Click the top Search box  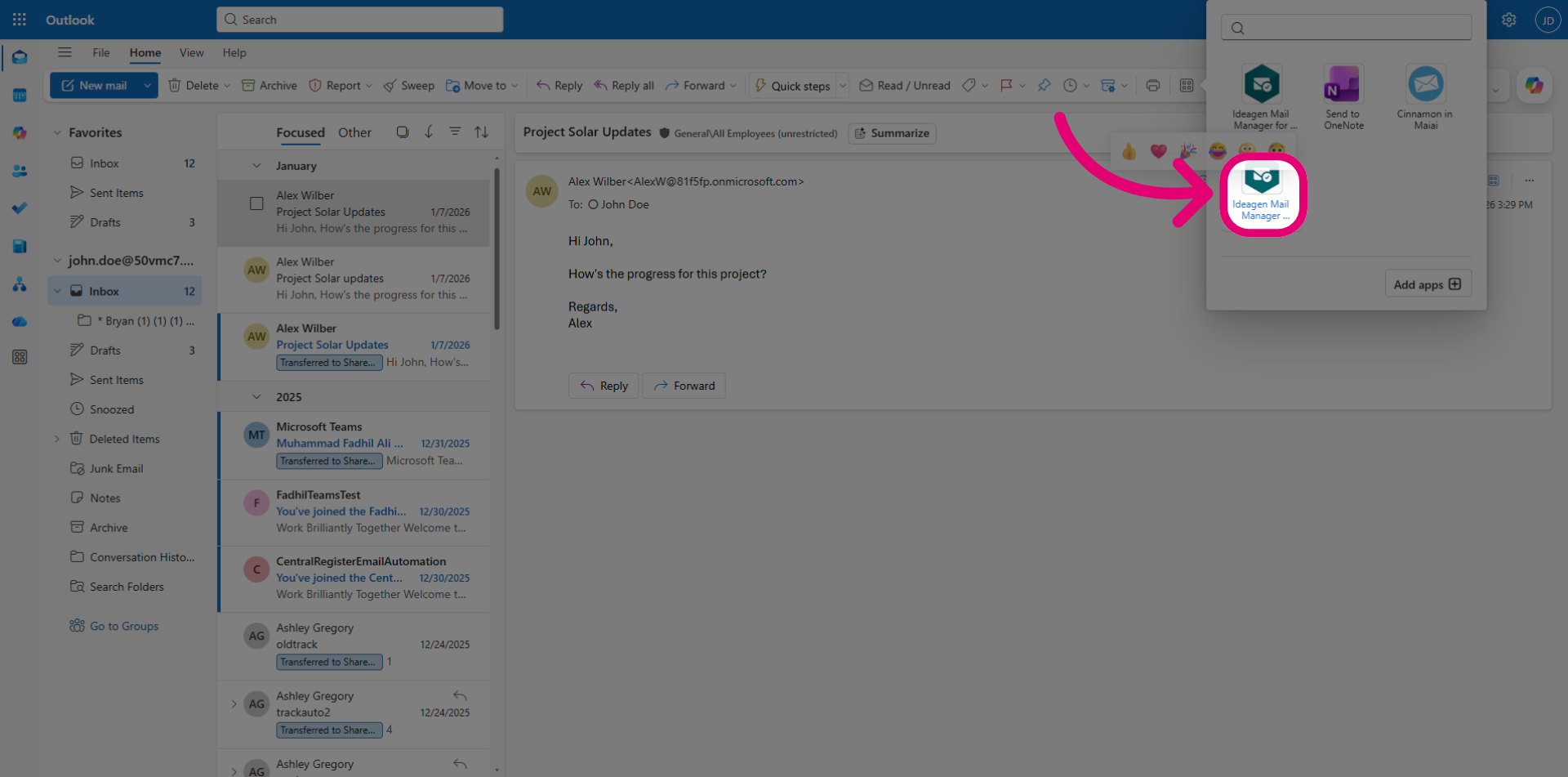point(359,20)
